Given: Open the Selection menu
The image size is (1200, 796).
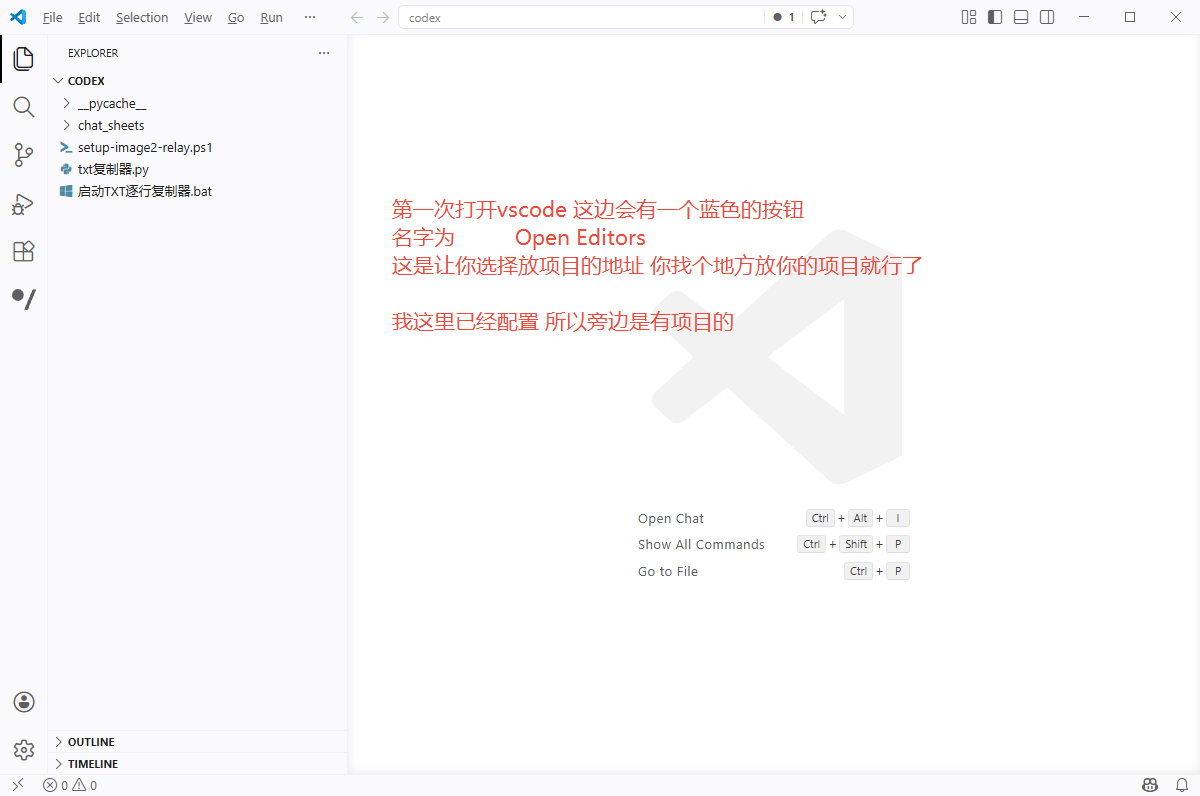Looking at the screenshot, I should (x=142, y=17).
